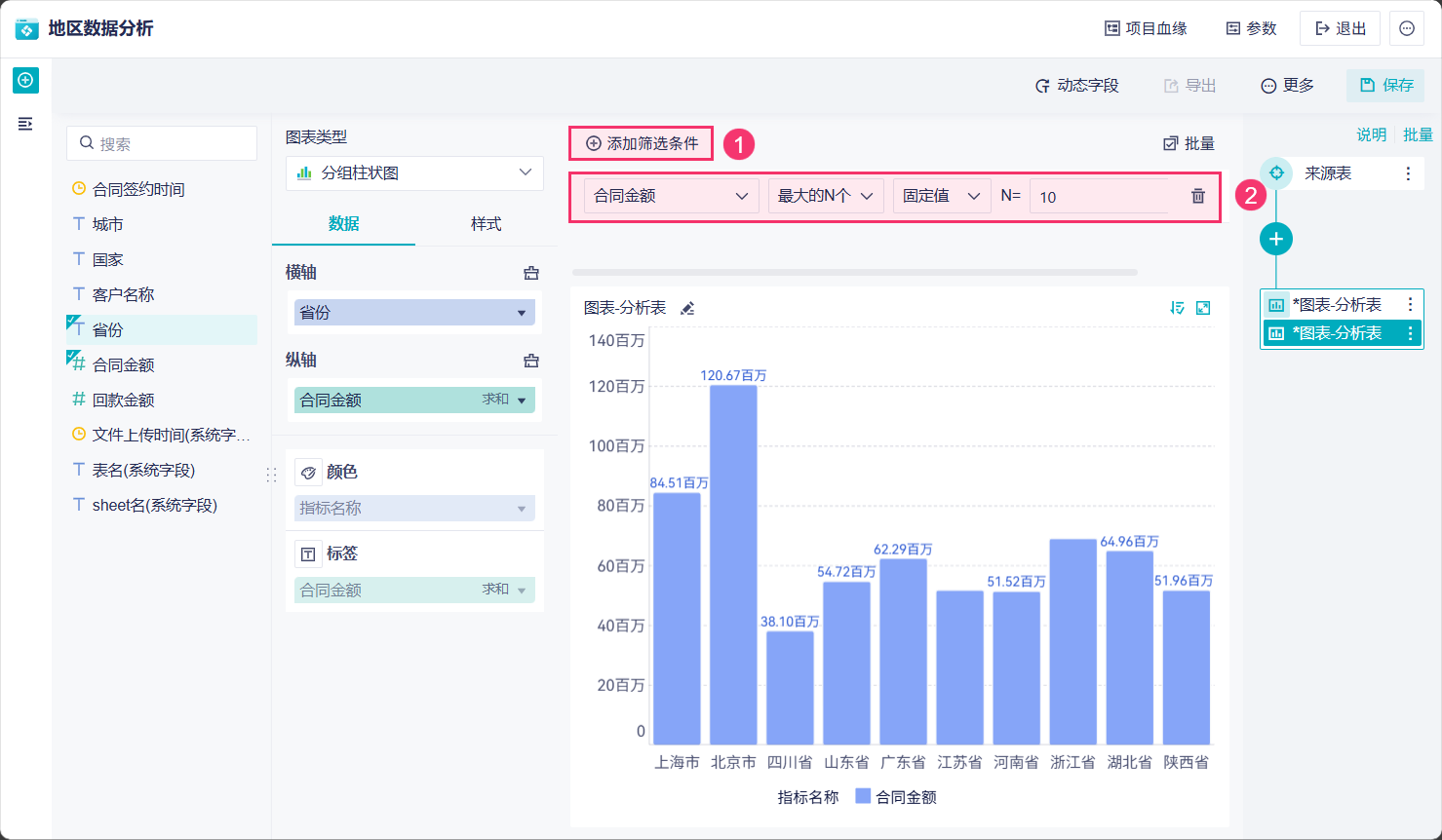Clear the horizontal axis fields icon
The image size is (1442, 840).
(x=531, y=273)
